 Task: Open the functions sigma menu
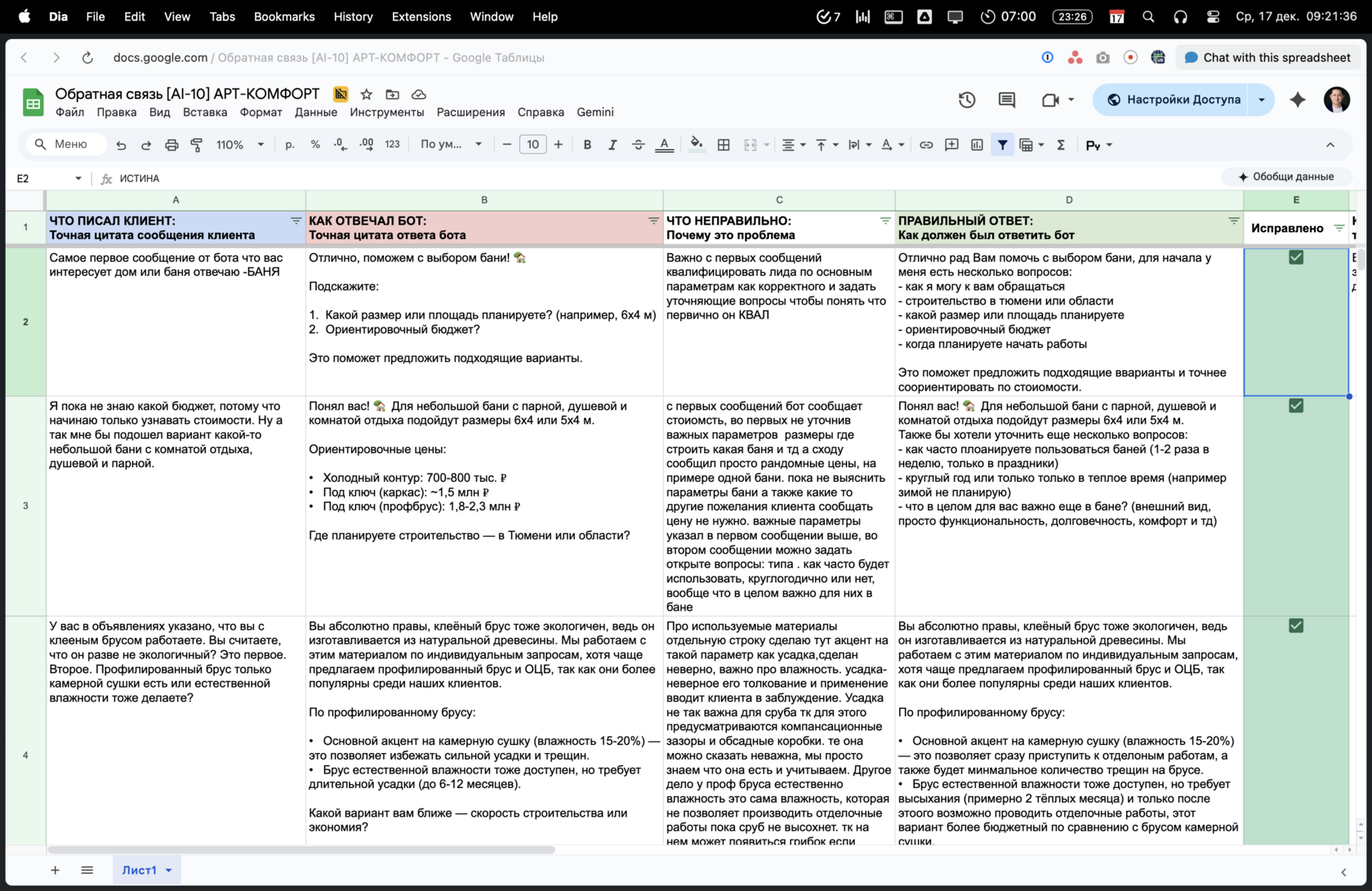1061,145
